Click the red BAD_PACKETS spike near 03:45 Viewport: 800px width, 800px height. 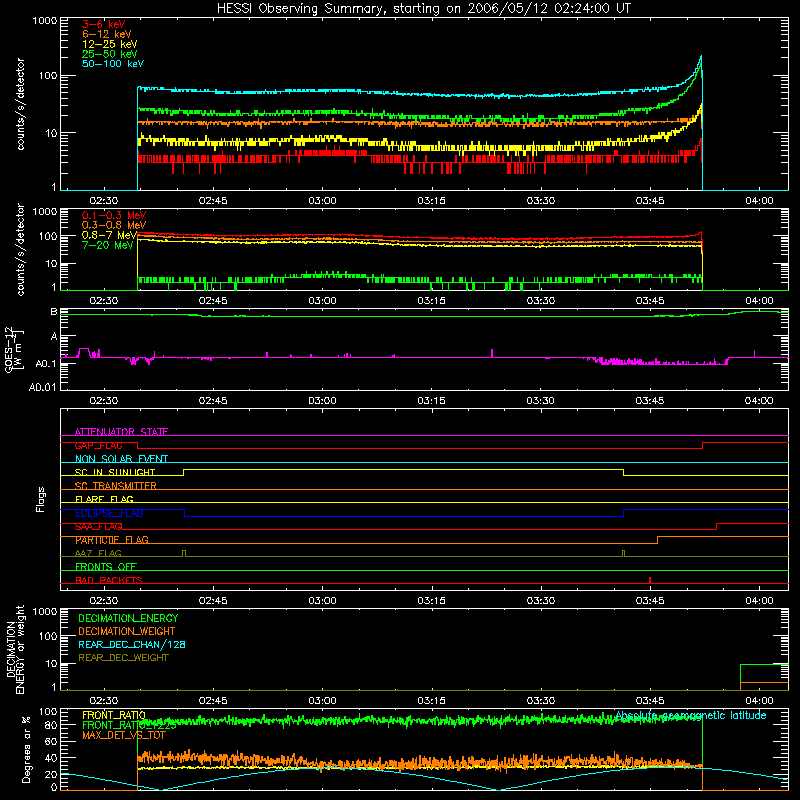[x=649, y=580]
